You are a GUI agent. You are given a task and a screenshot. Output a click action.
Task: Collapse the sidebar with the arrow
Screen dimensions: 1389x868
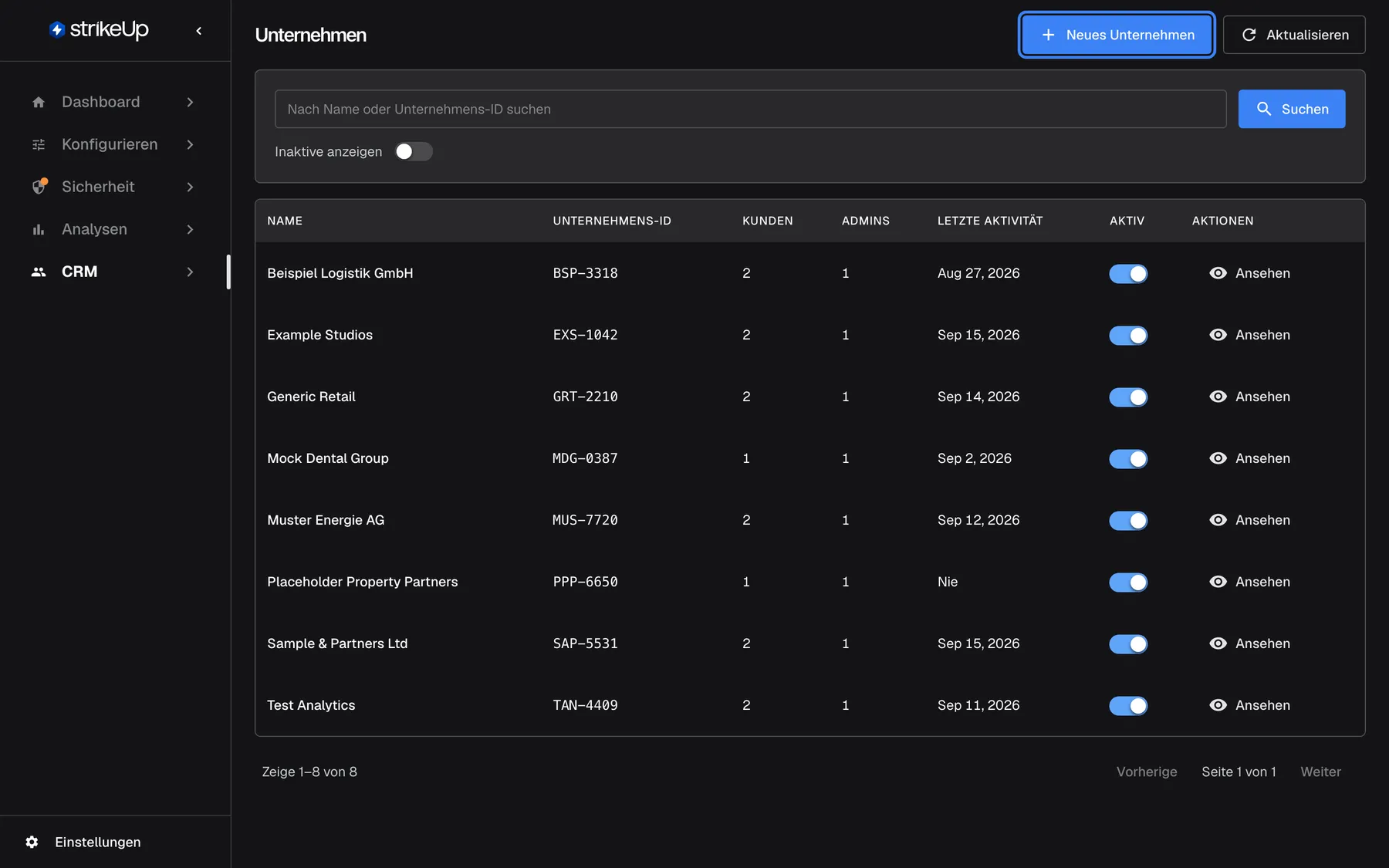[199, 31]
